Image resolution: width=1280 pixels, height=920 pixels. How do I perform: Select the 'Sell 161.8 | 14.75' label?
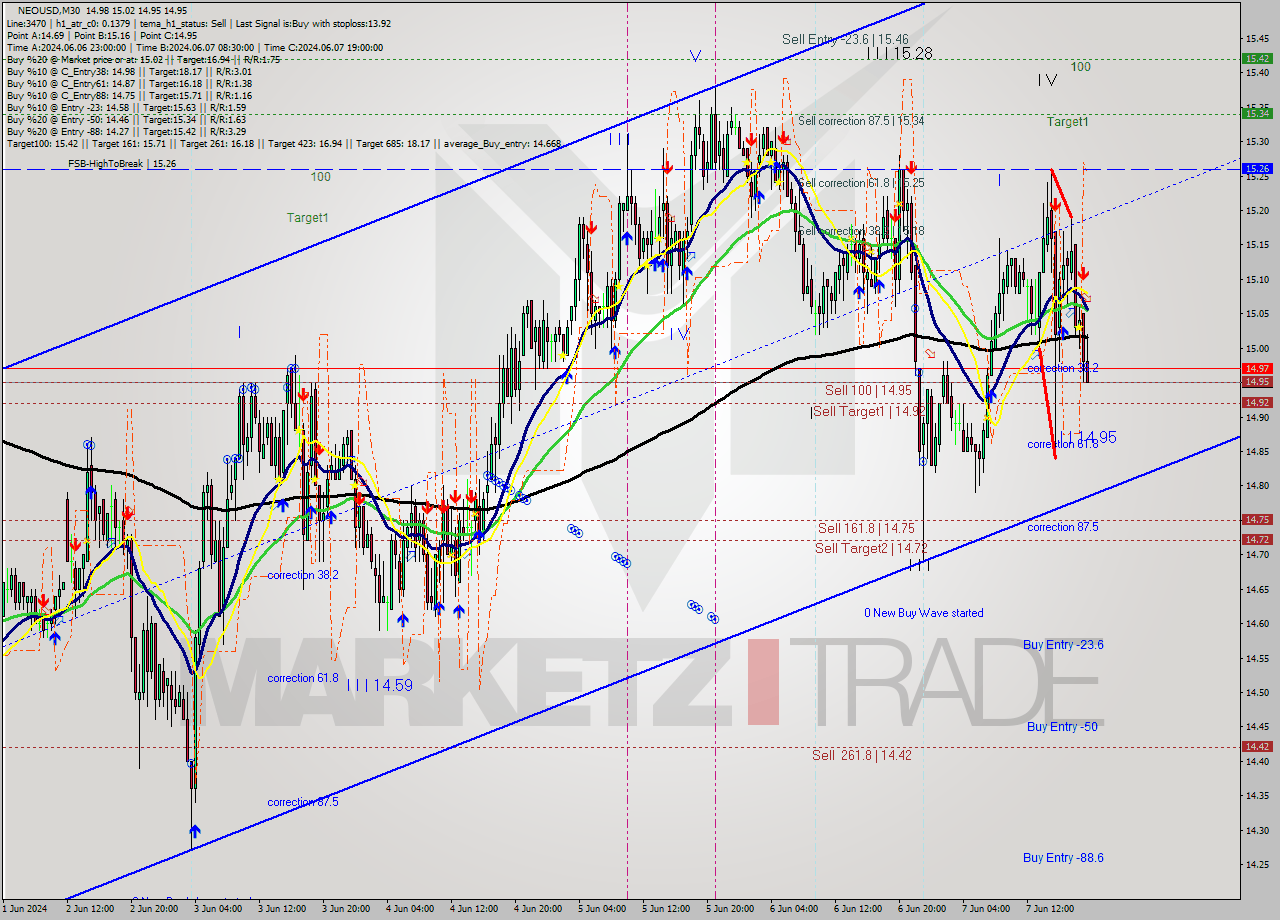point(866,528)
